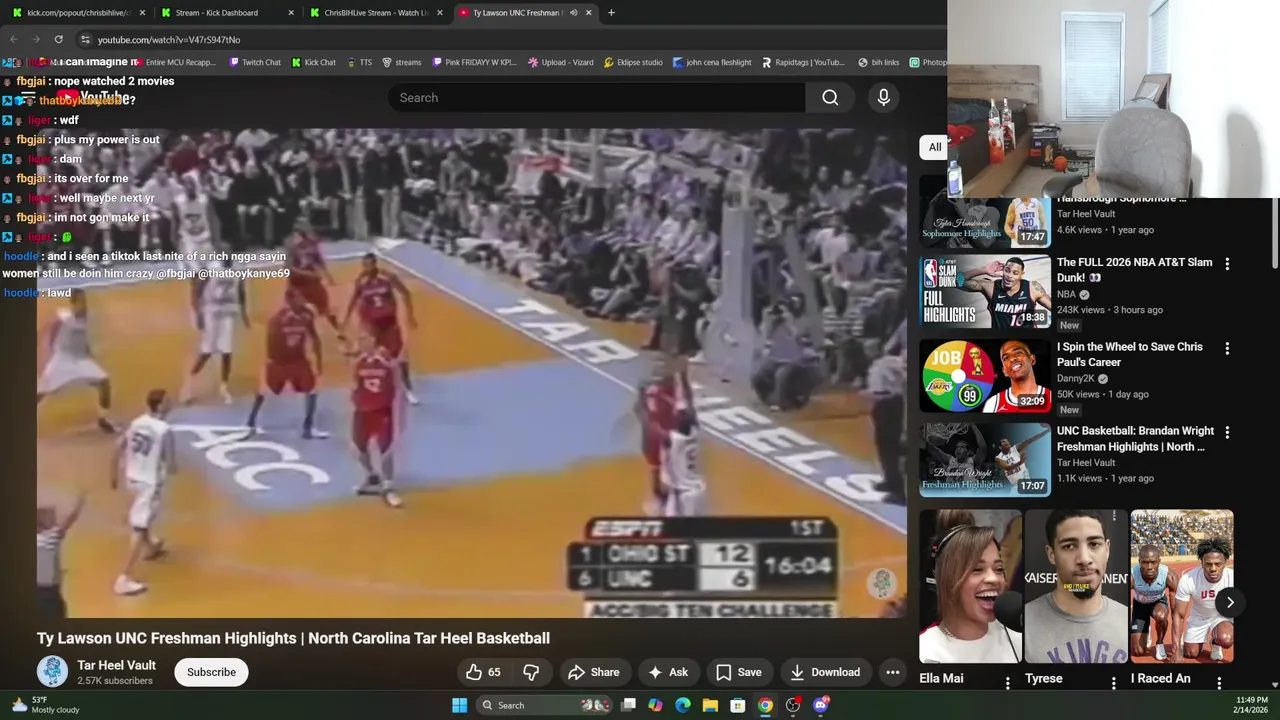The image size is (1280, 720).
Task: Download the Ty Lawson video
Action: pos(825,672)
